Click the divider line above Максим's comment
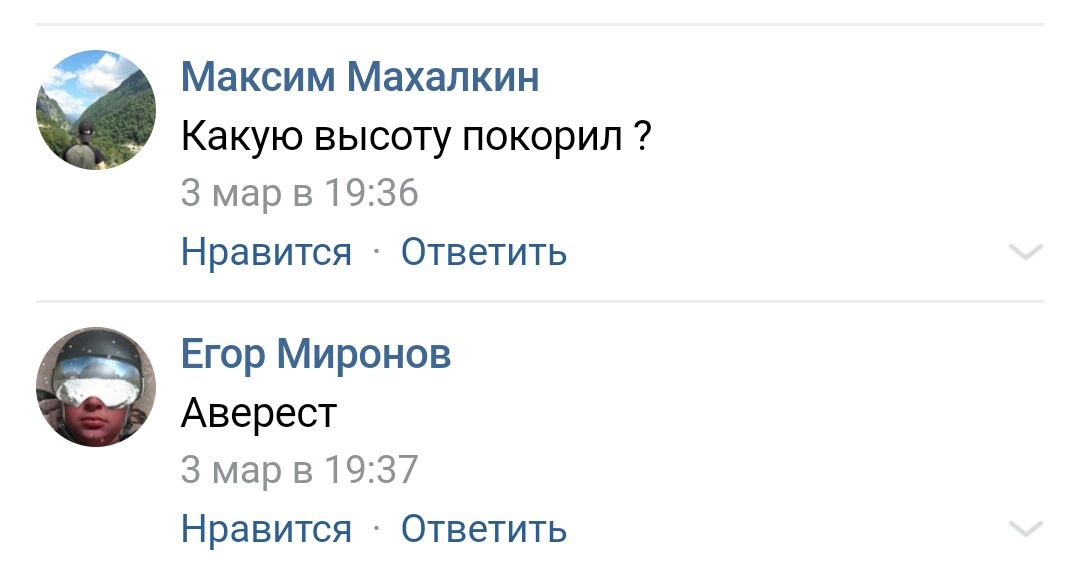Screen dimensions: 1080x572 click(540, 24)
